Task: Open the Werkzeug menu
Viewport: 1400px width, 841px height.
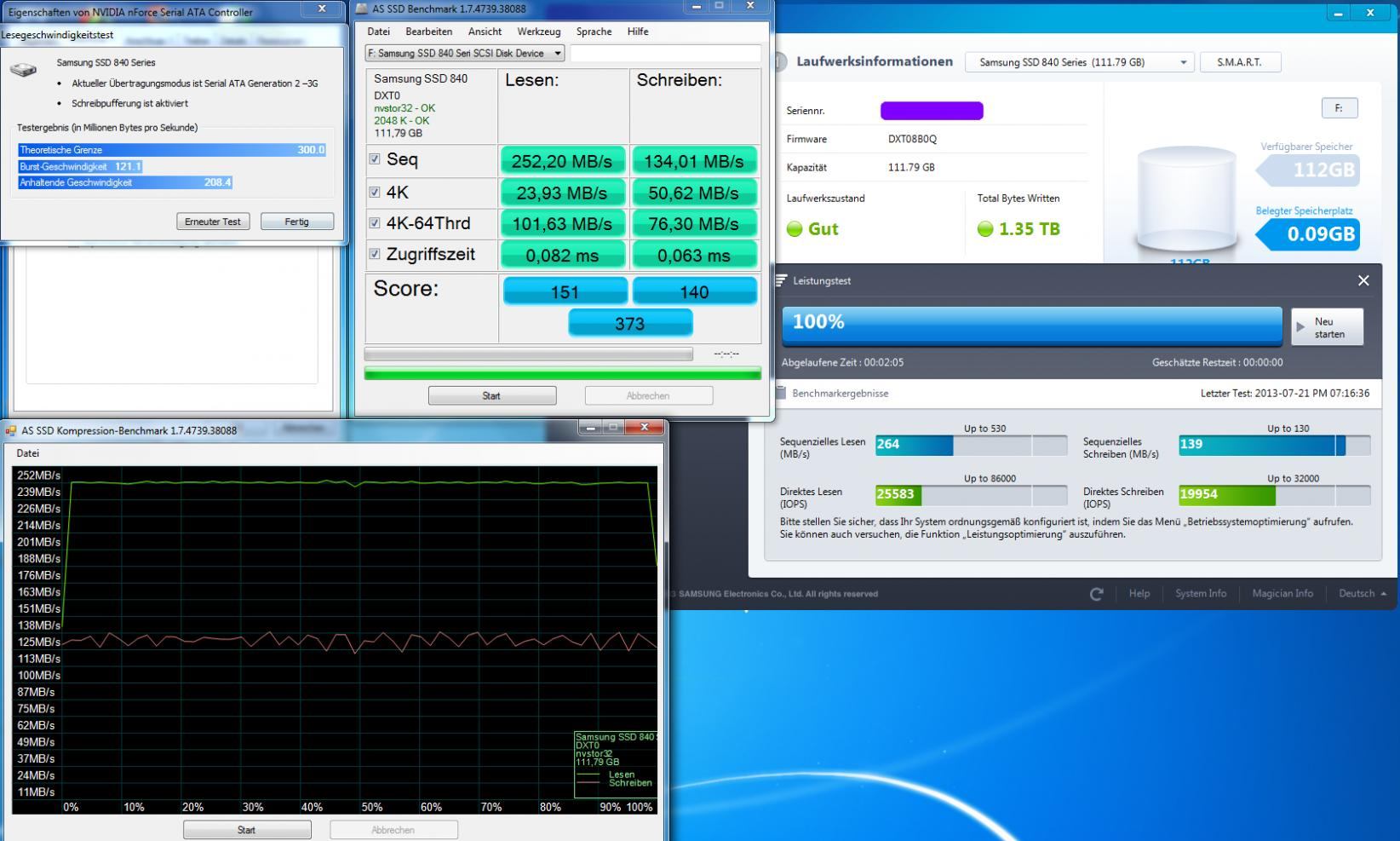Action: pyautogui.click(x=538, y=32)
